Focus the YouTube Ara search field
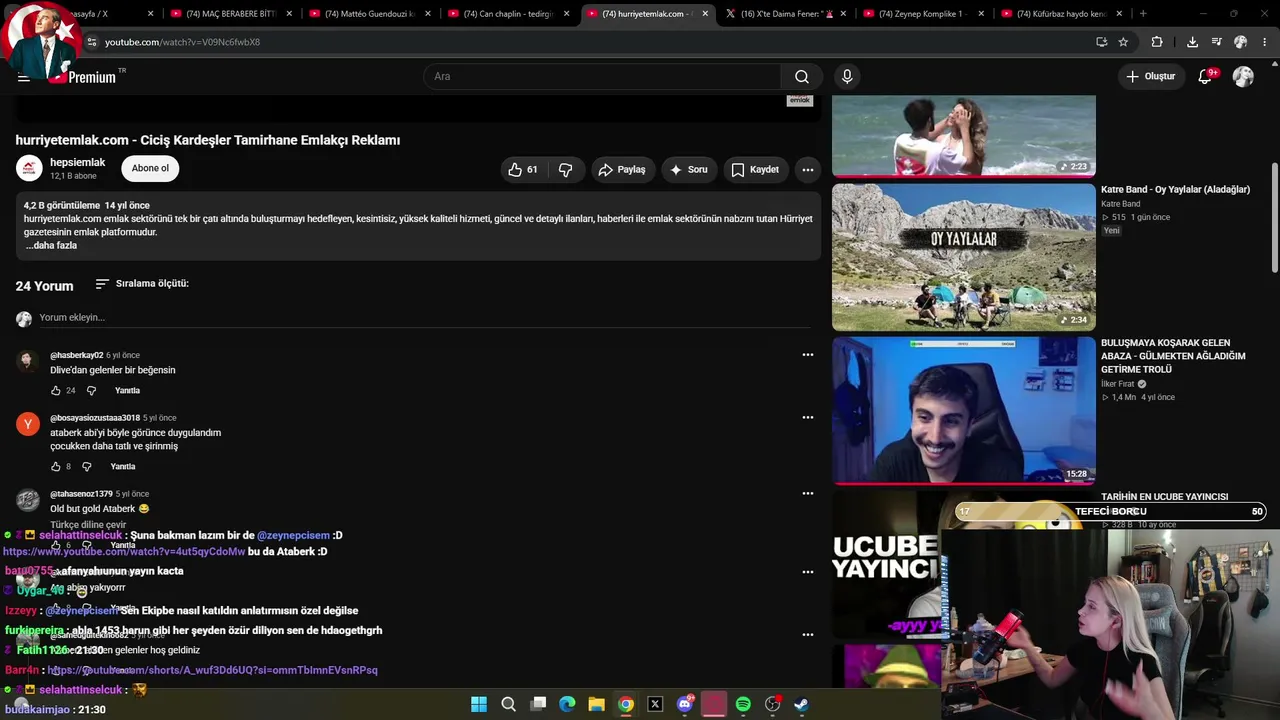The width and height of the screenshot is (1280, 720). pos(602,77)
